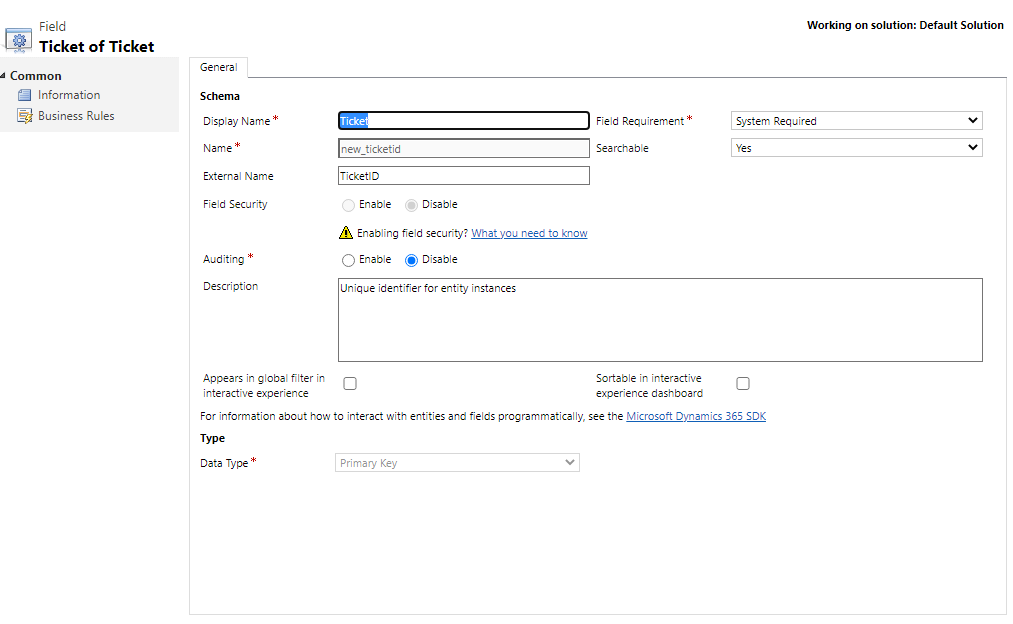The image size is (1013, 624).
Task: Open the Data Type dropdown
Action: click(457, 463)
